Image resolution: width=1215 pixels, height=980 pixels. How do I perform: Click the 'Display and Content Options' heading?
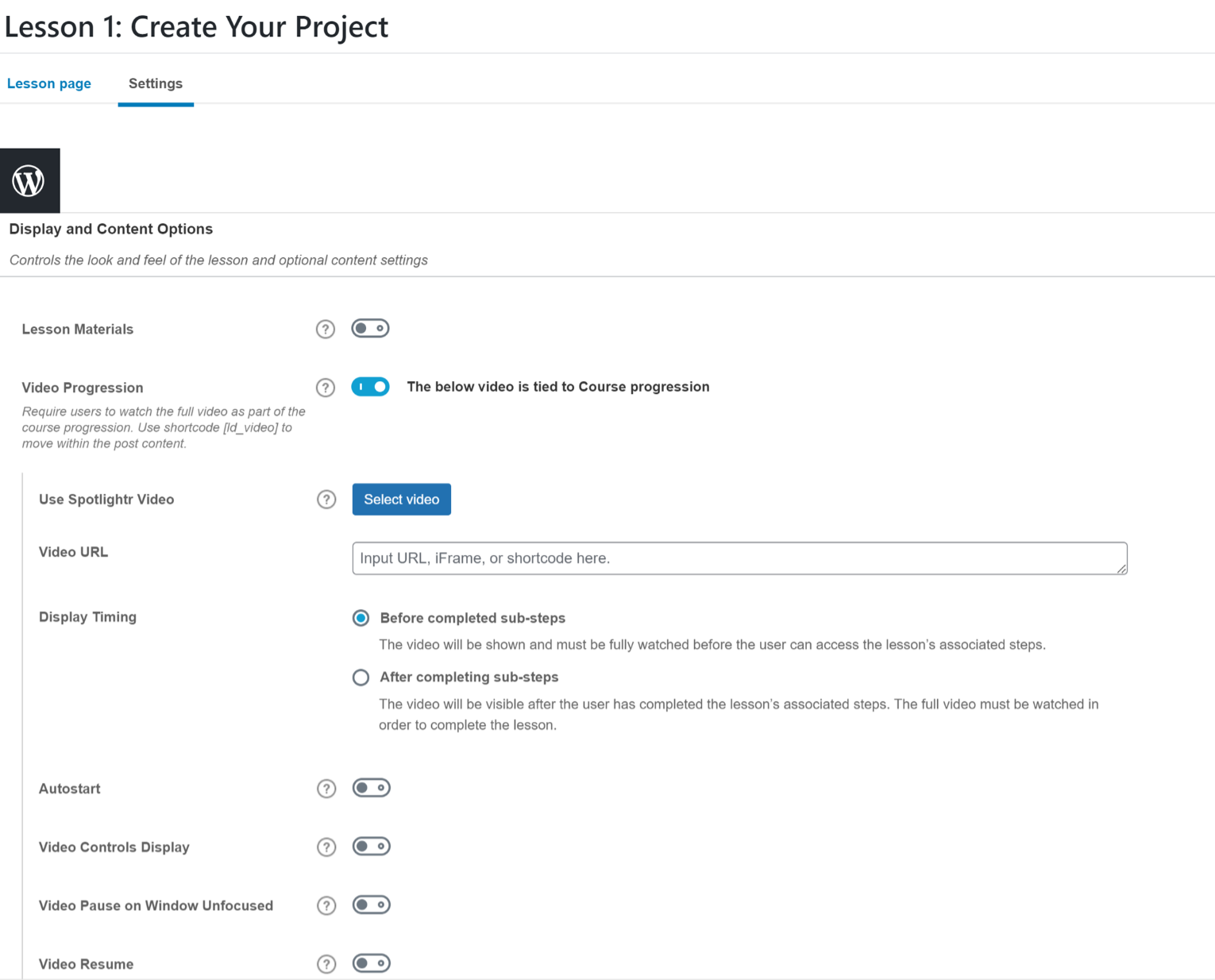111,229
